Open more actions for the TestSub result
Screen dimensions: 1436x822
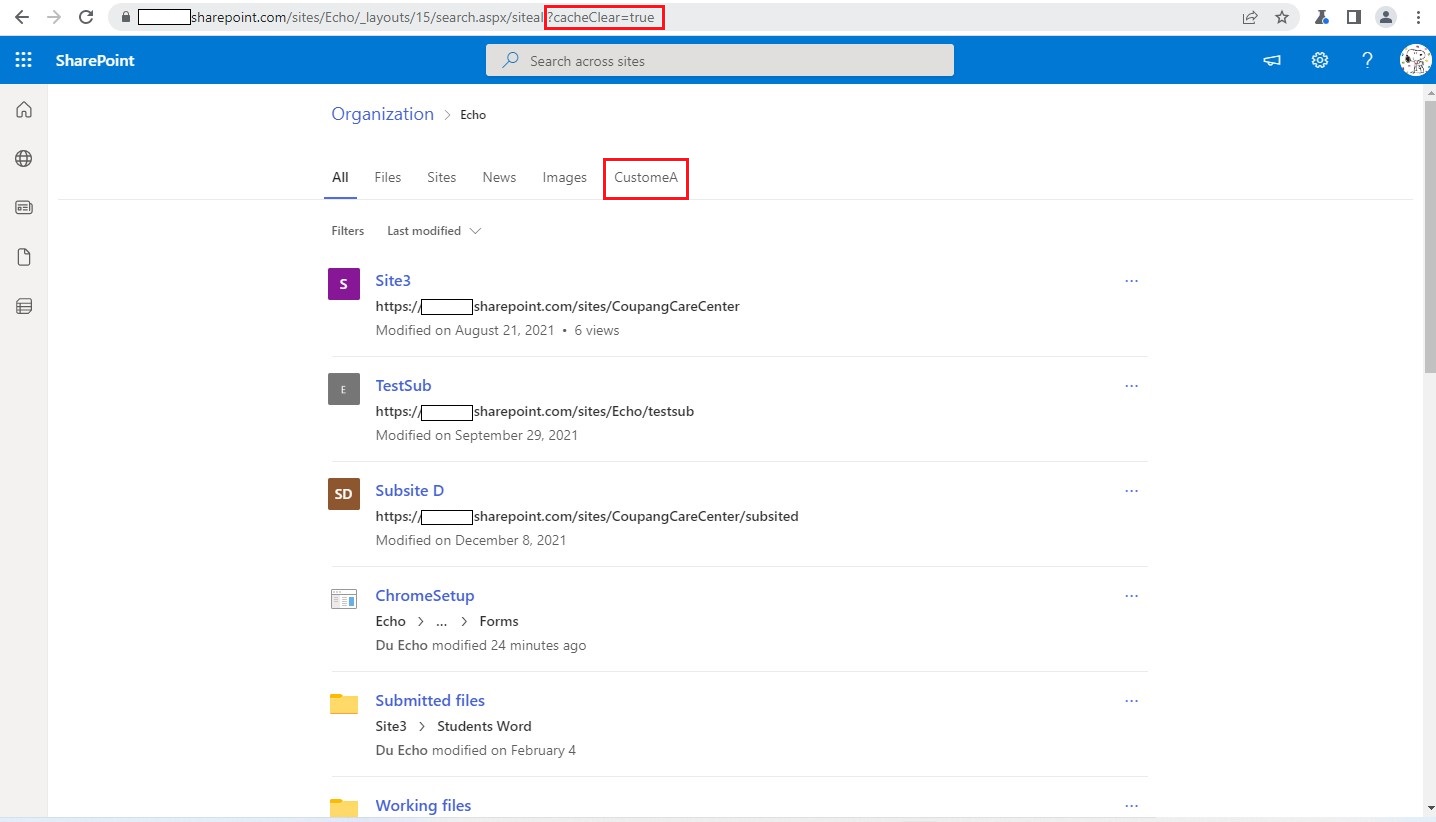pos(1131,386)
